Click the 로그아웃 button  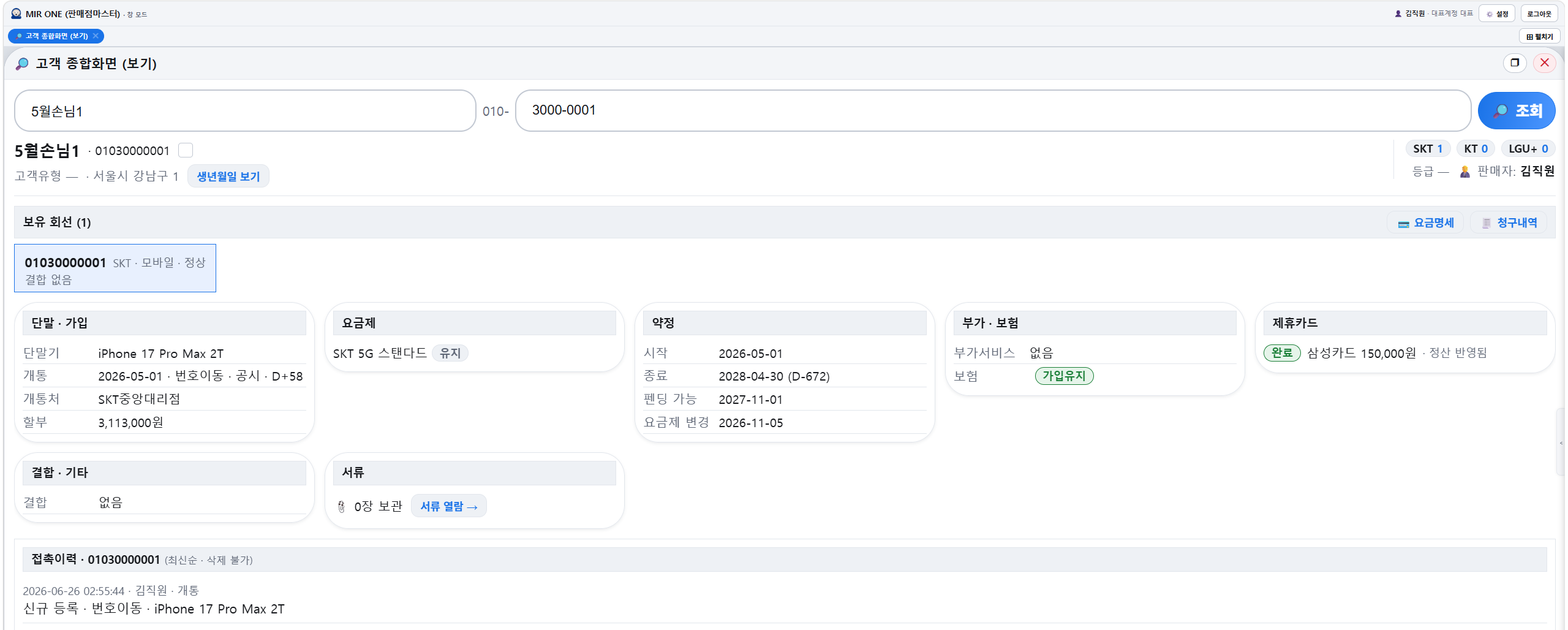click(x=1539, y=13)
